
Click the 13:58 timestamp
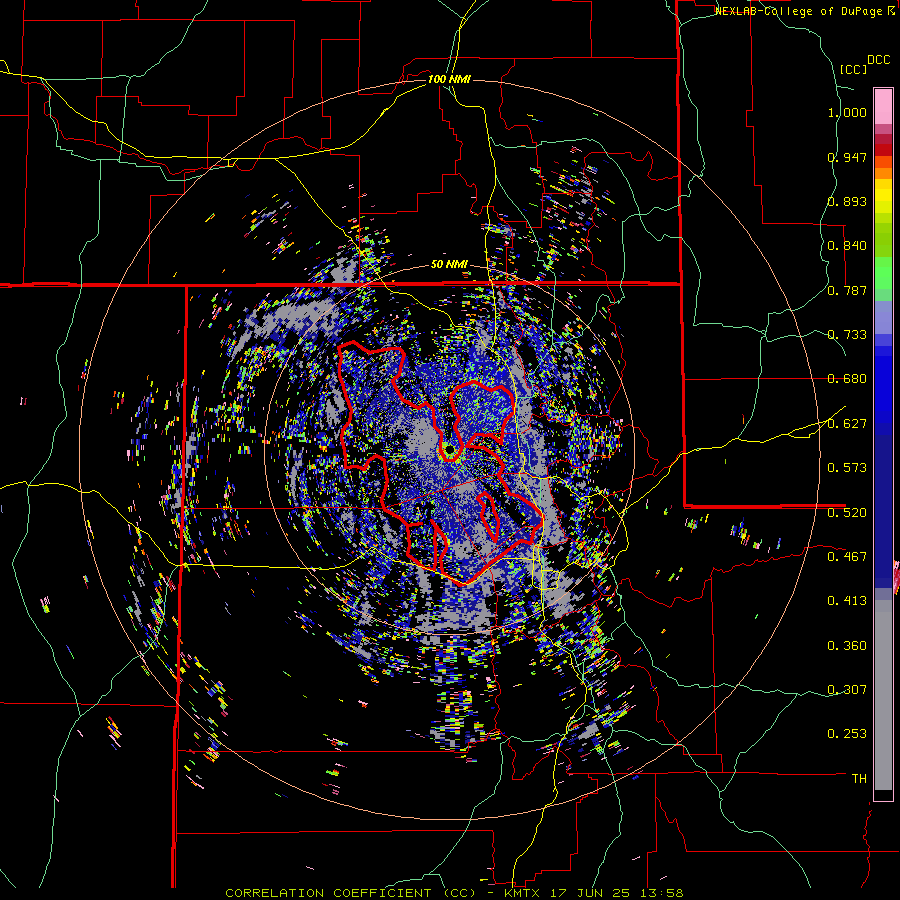661,893
